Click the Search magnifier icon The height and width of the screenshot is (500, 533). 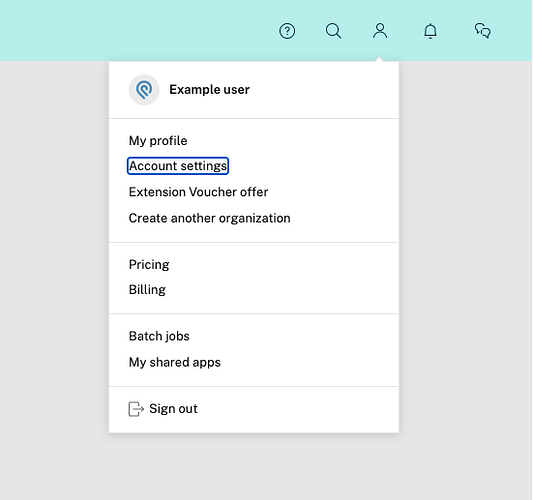[x=333, y=31]
